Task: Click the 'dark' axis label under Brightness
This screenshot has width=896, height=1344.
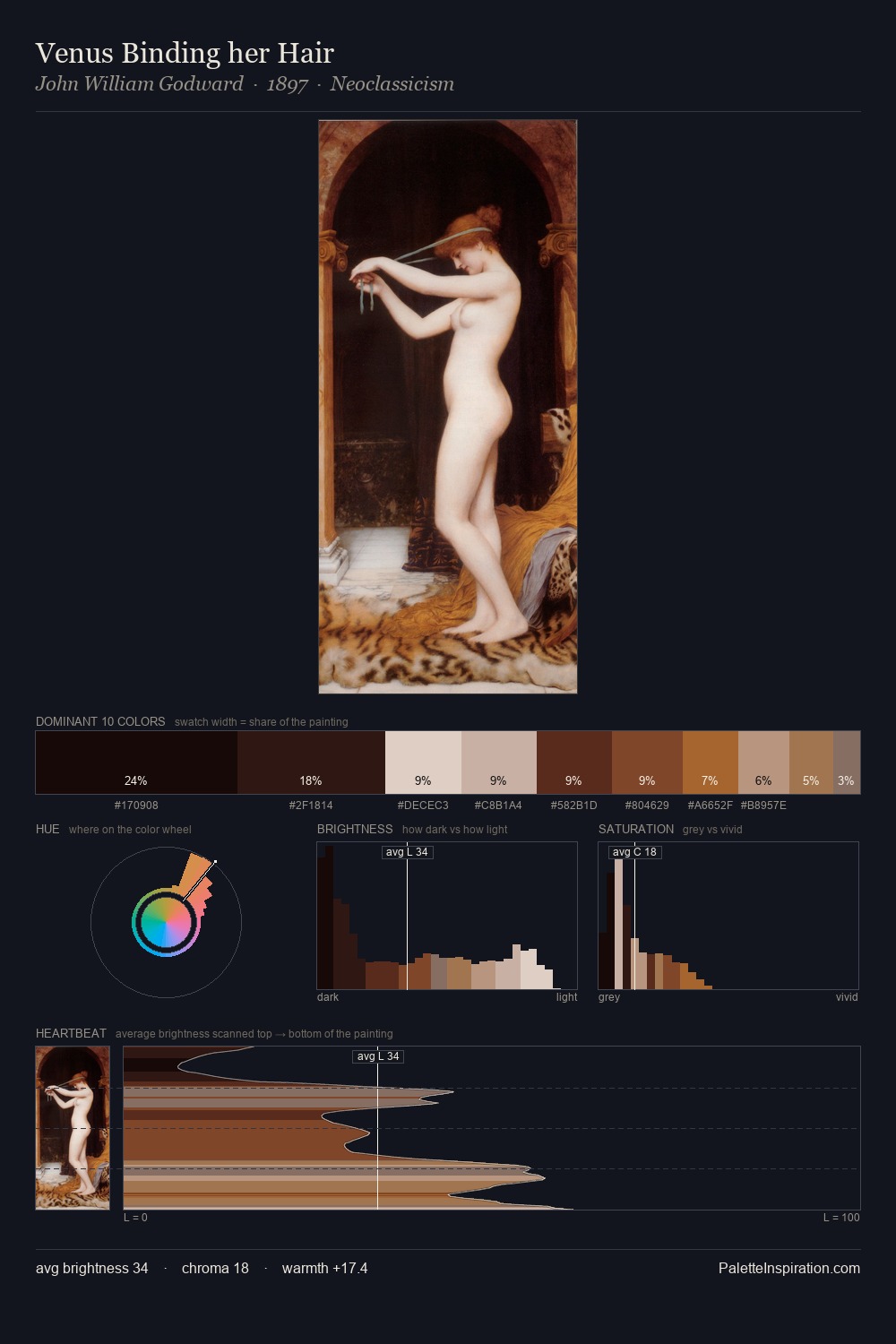Action: 328,997
